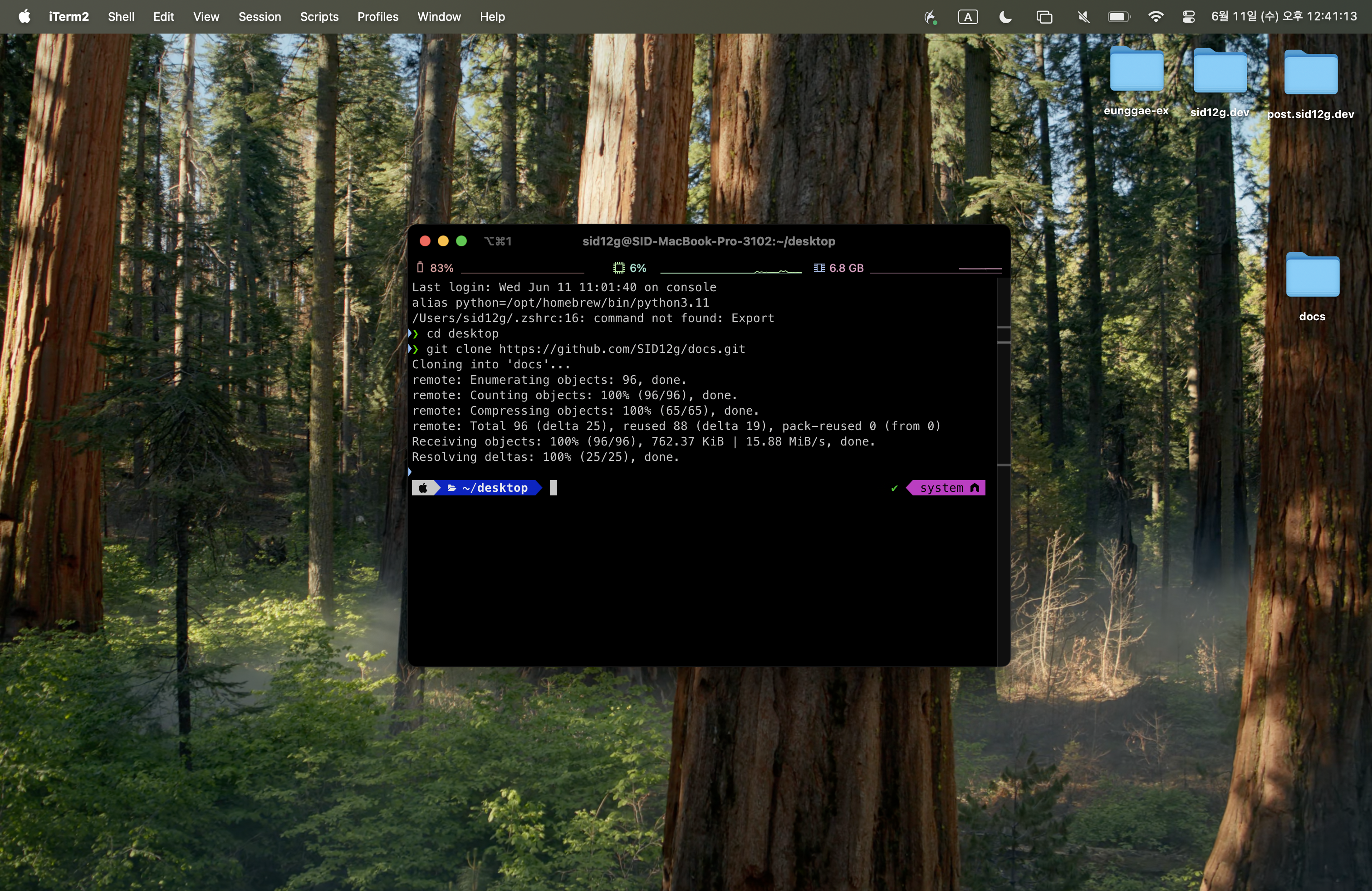Select the docs desktop folder
1372x891 pixels.
tap(1313, 287)
